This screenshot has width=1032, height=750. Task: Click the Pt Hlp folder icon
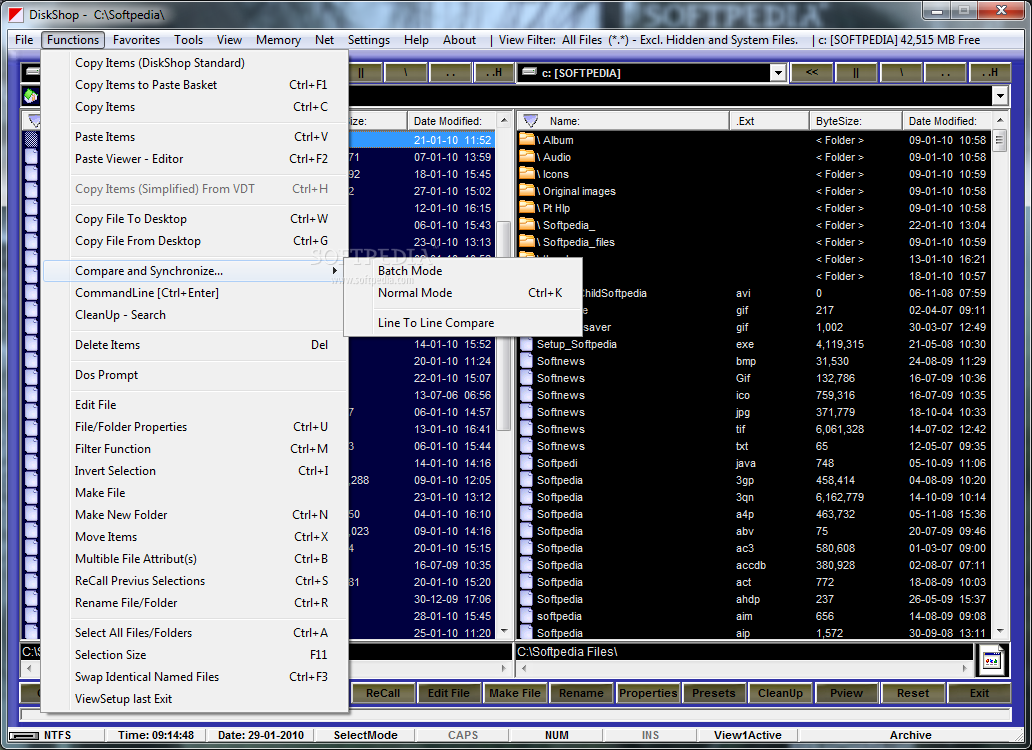(527, 207)
